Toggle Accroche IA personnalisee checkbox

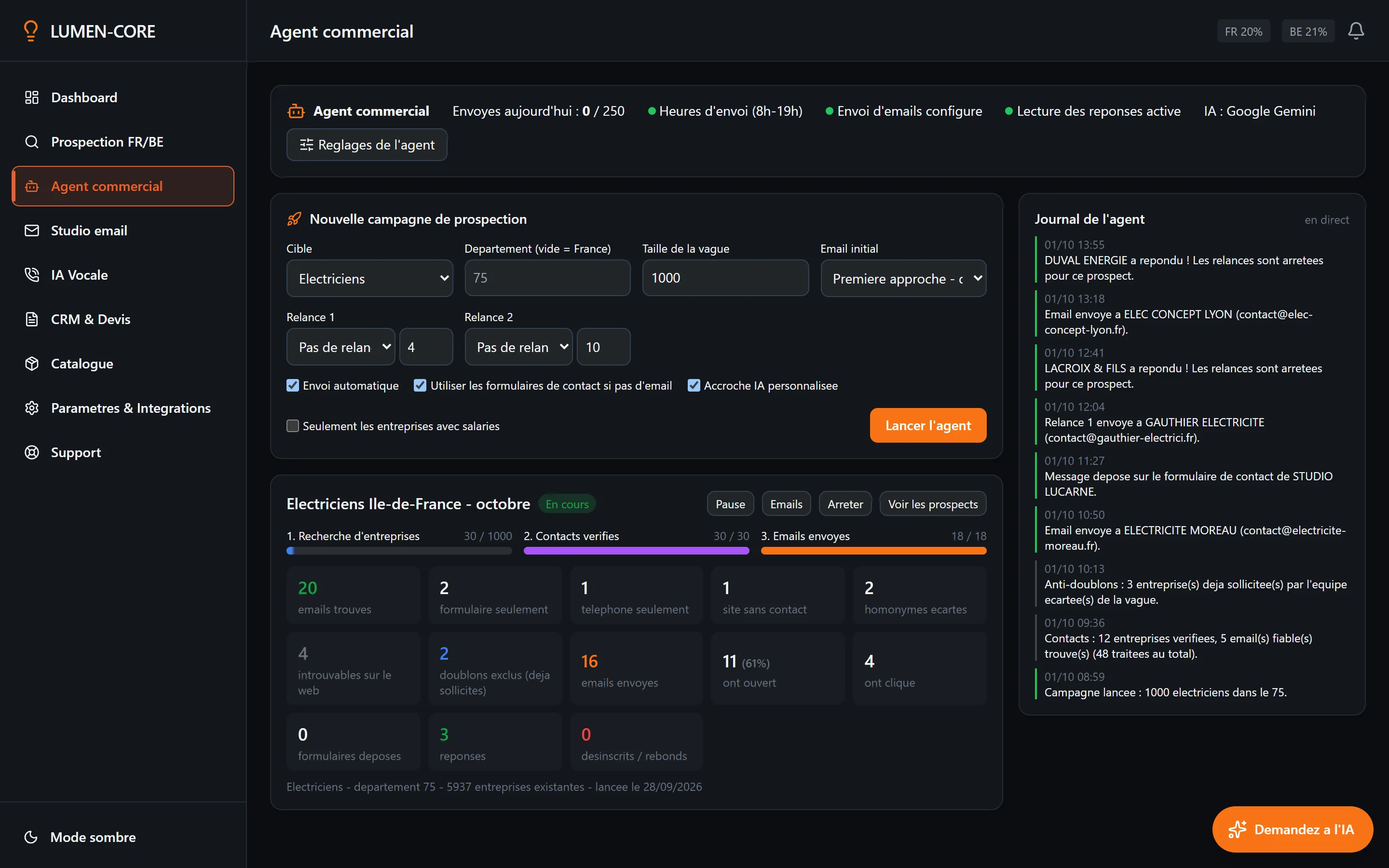point(694,386)
